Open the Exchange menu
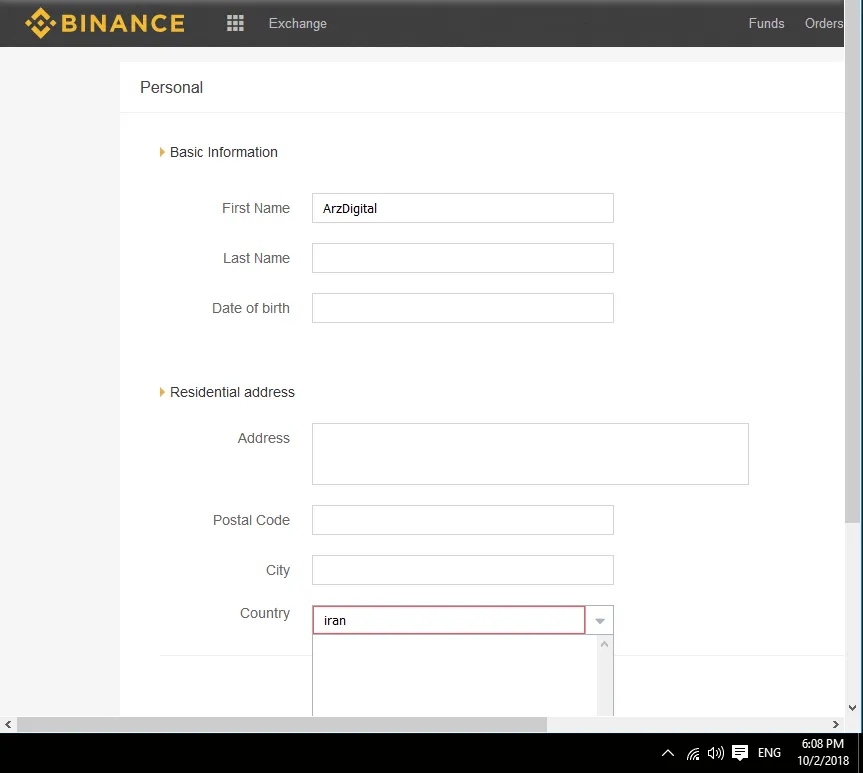The image size is (863, 773). (x=297, y=23)
